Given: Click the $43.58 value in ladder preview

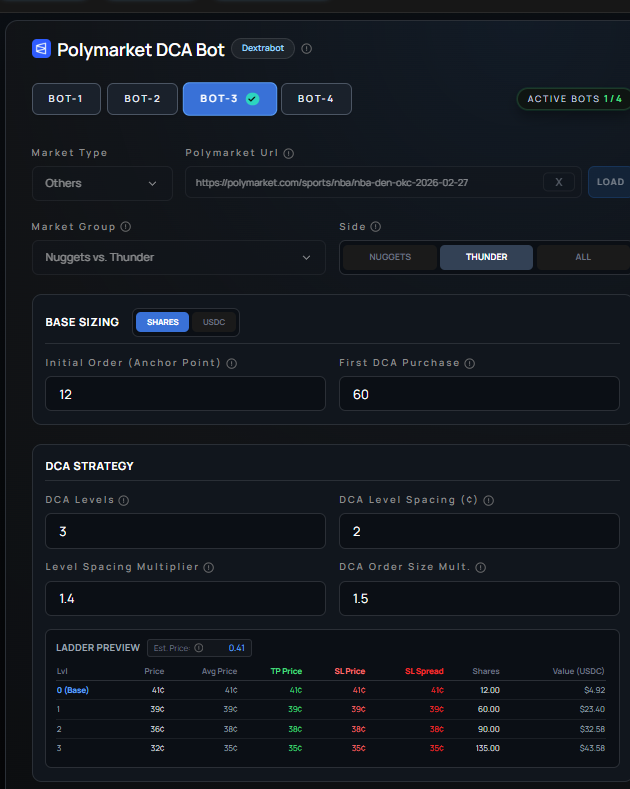Looking at the screenshot, I should (x=592, y=748).
